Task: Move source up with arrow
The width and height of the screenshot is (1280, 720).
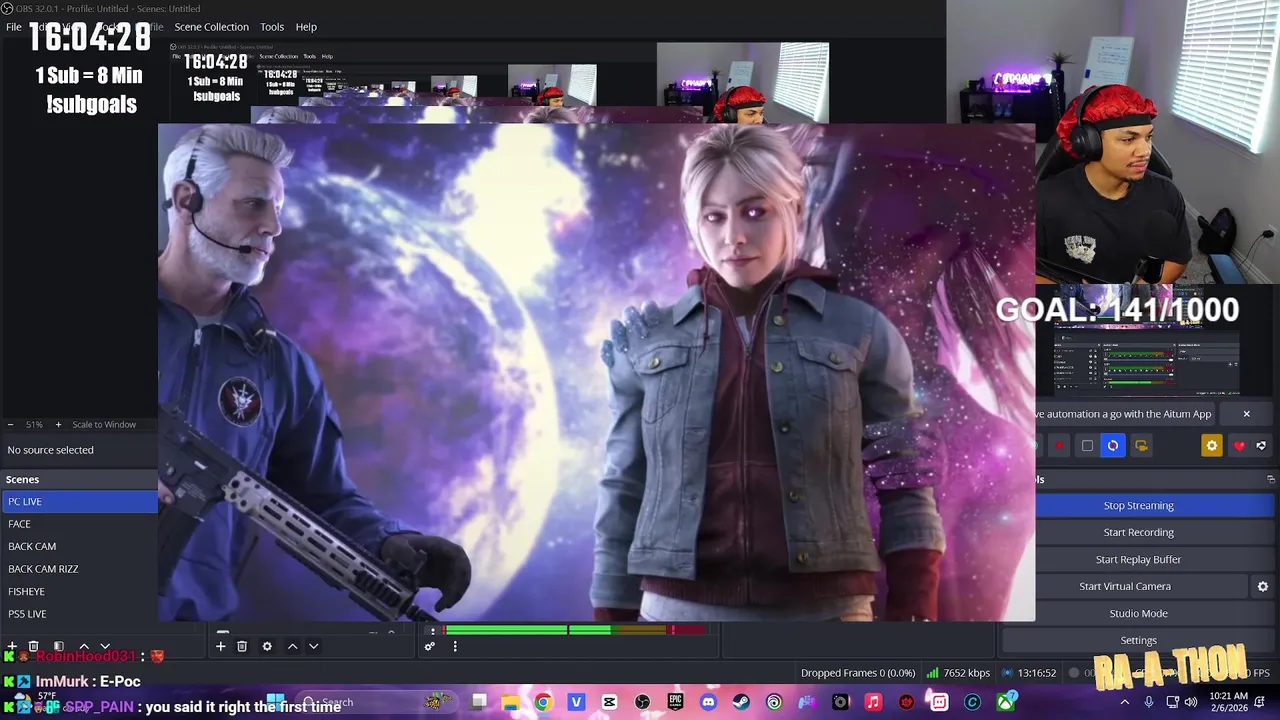Action: (x=292, y=646)
